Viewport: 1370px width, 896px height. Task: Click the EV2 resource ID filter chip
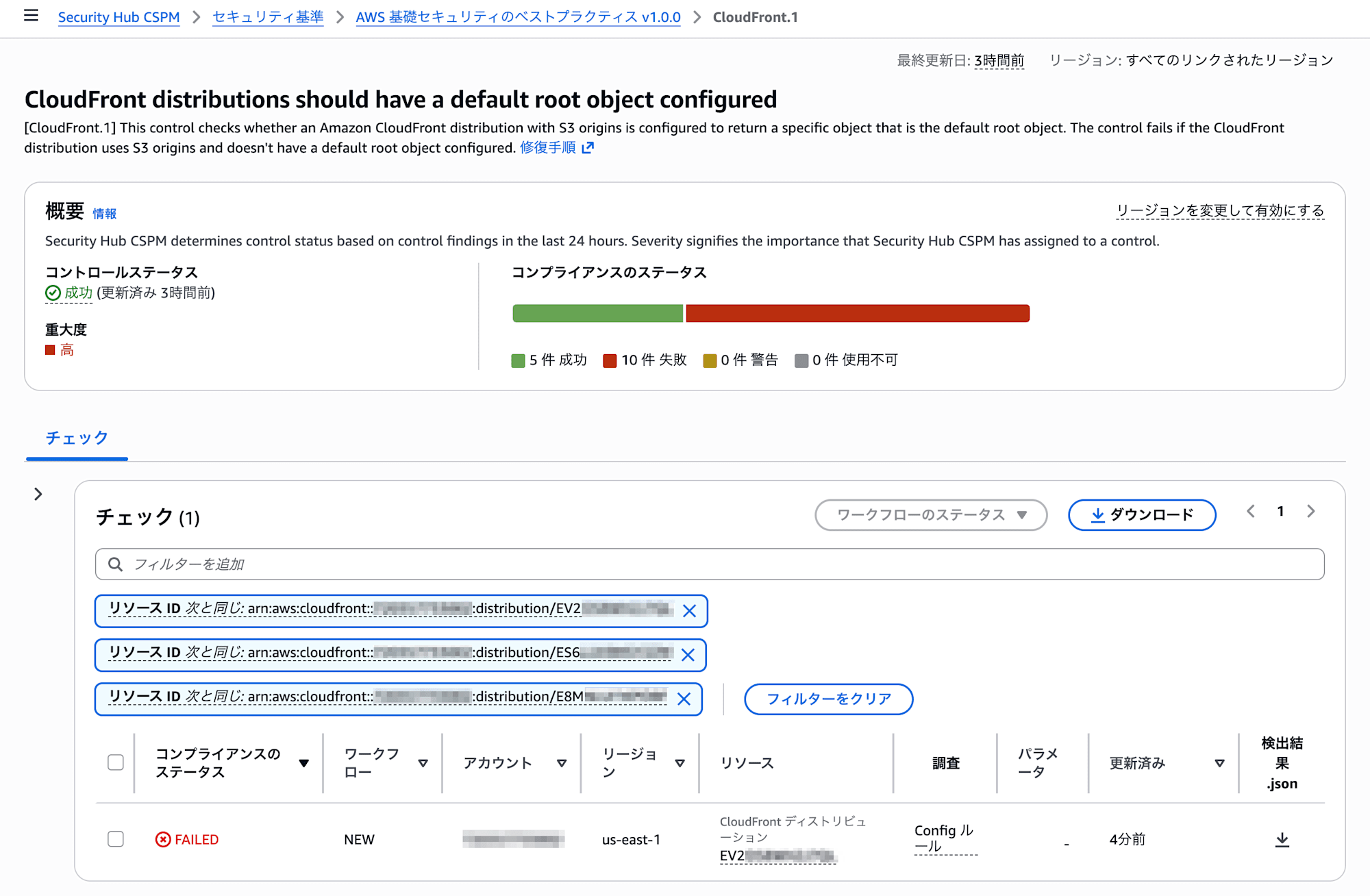tap(401, 611)
